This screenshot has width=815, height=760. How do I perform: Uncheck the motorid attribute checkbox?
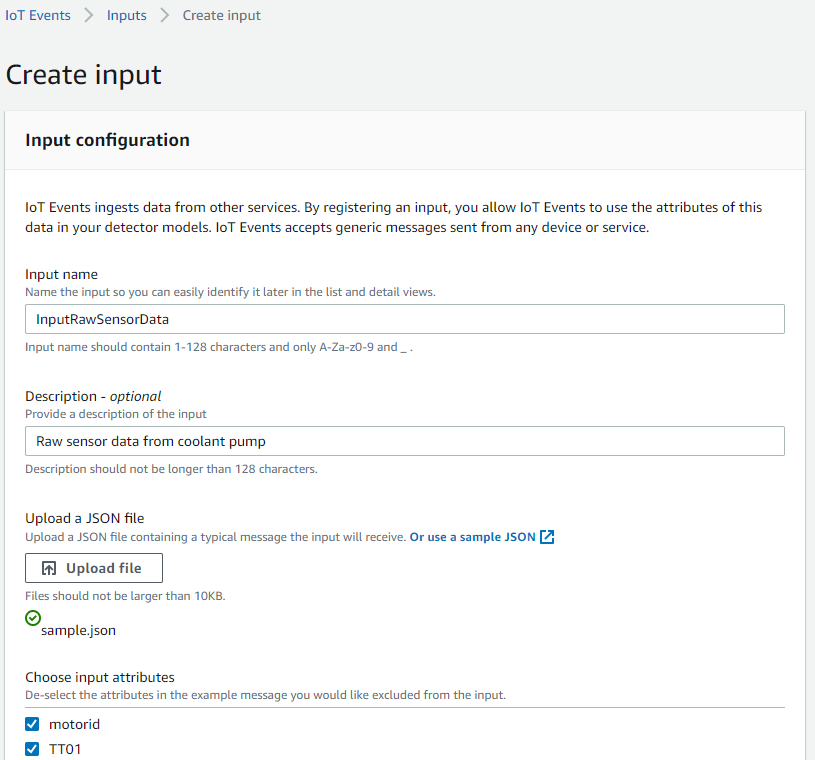(x=33, y=724)
